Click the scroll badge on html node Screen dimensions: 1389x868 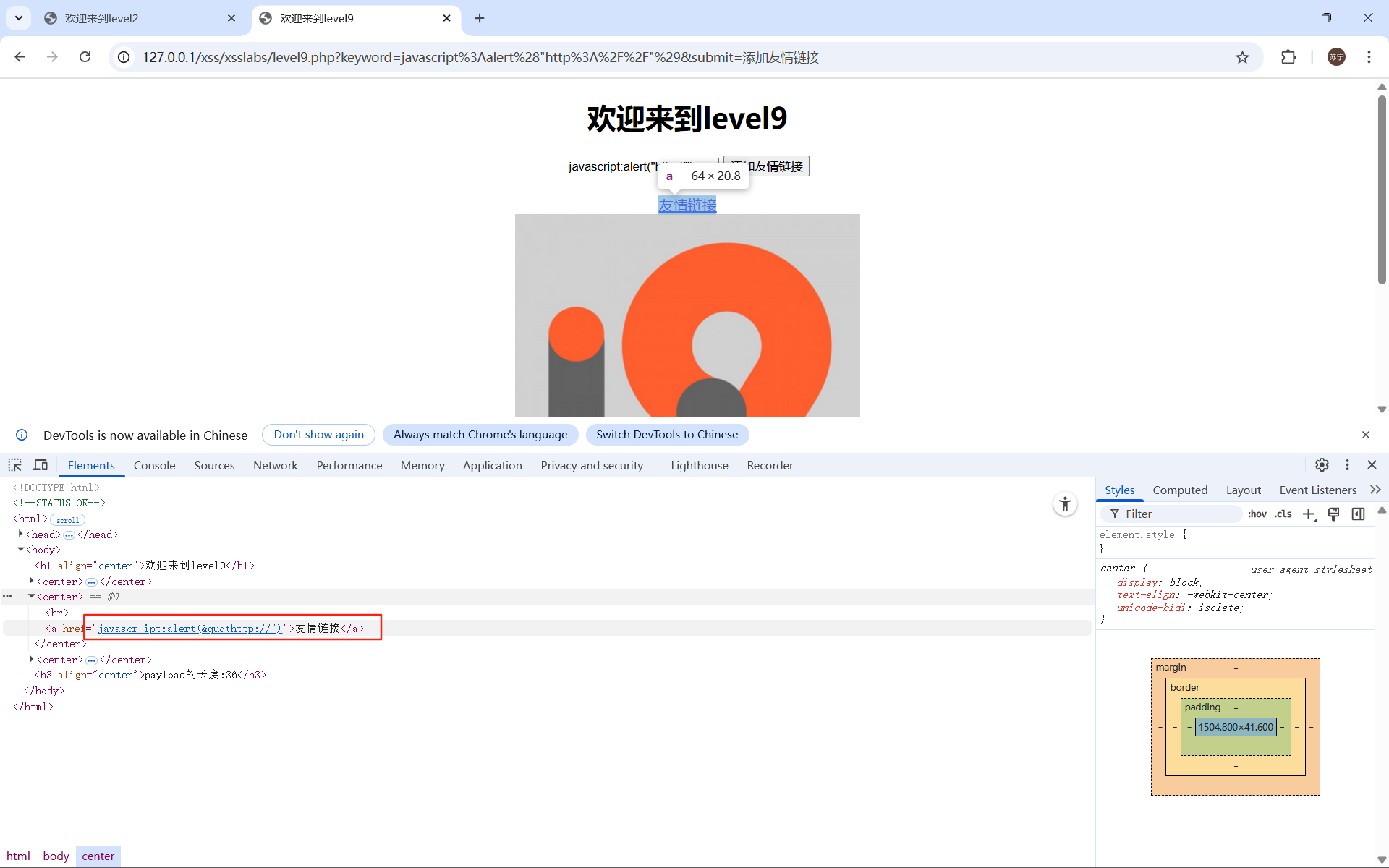pos(68,520)
